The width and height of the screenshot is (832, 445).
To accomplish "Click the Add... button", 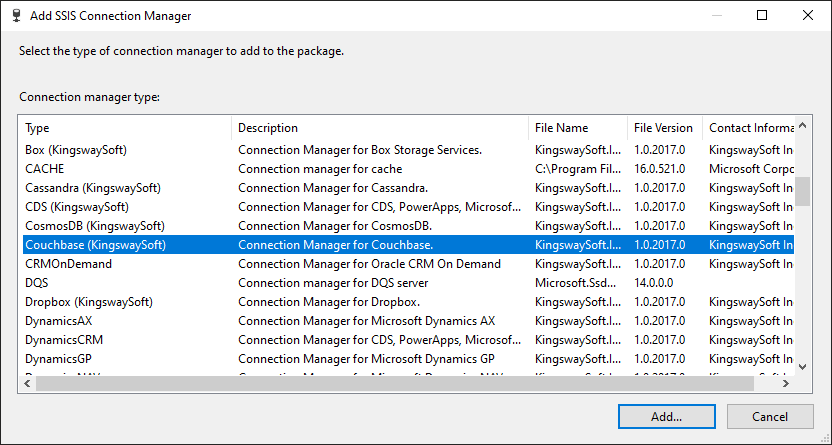I will point(666,416).
